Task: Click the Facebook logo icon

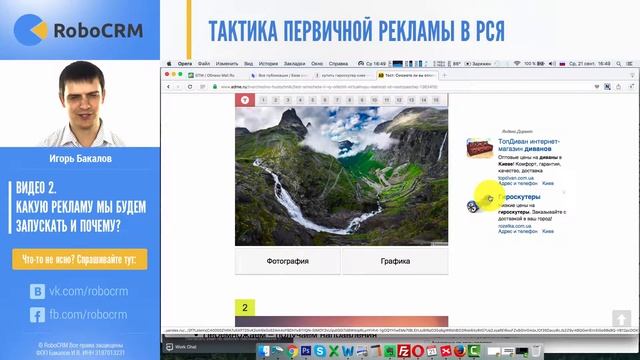Action: (37, 315)
